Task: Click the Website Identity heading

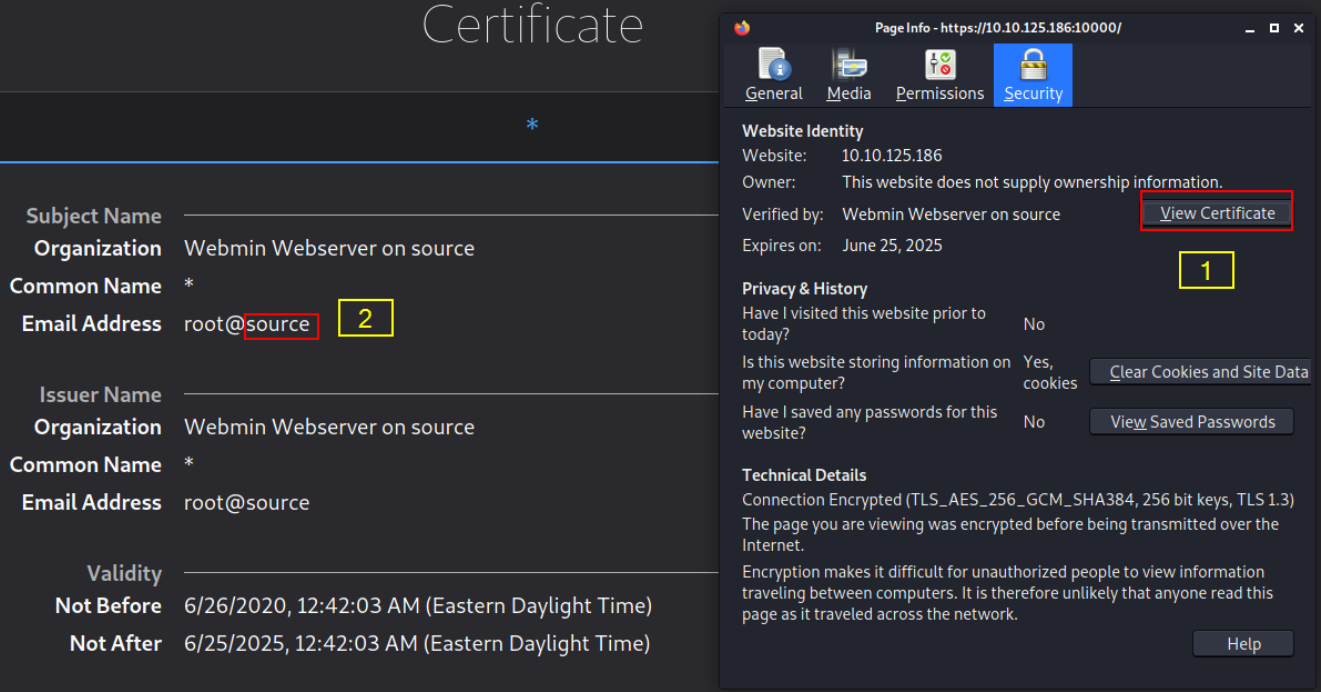Action: click(x=803, y=131)
